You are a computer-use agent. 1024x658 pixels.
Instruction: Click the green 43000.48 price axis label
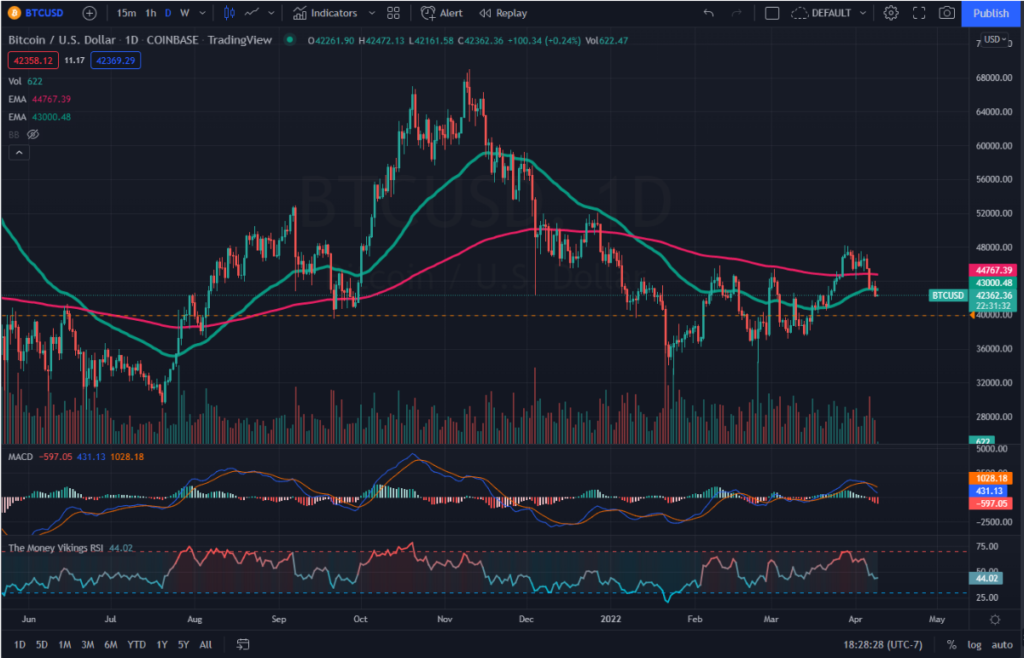coord(993,283)
